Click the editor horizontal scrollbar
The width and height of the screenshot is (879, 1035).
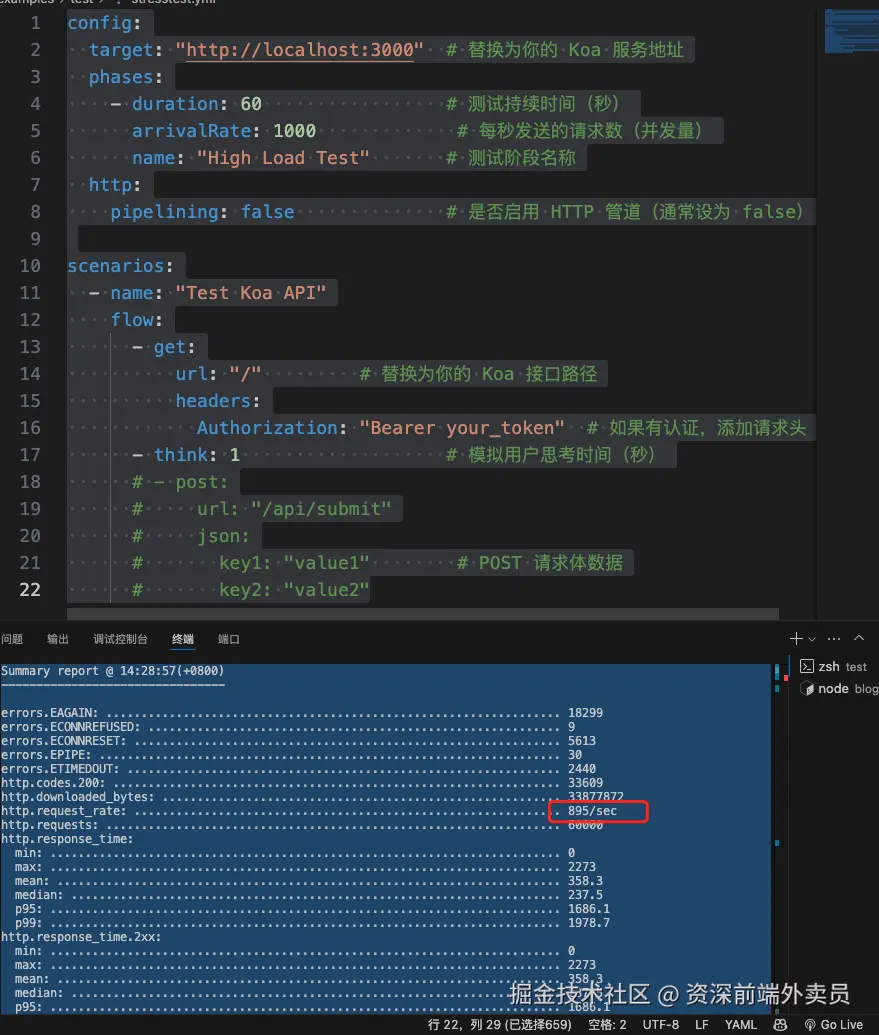pos(422,615)
